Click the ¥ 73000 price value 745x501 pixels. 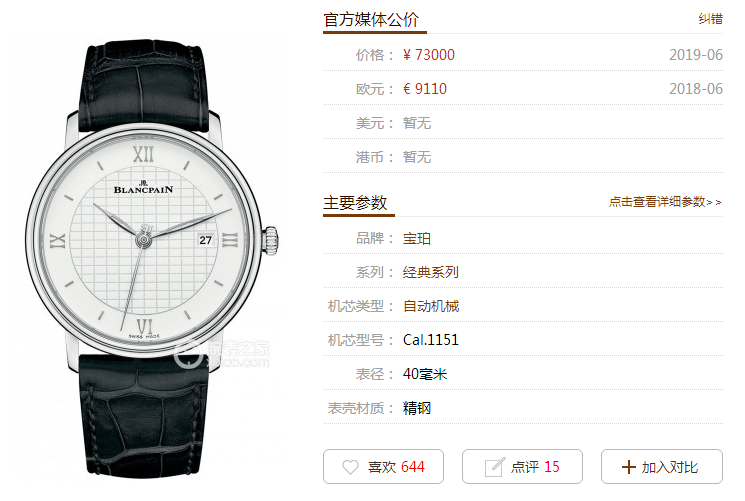click(x=429, y=55)
